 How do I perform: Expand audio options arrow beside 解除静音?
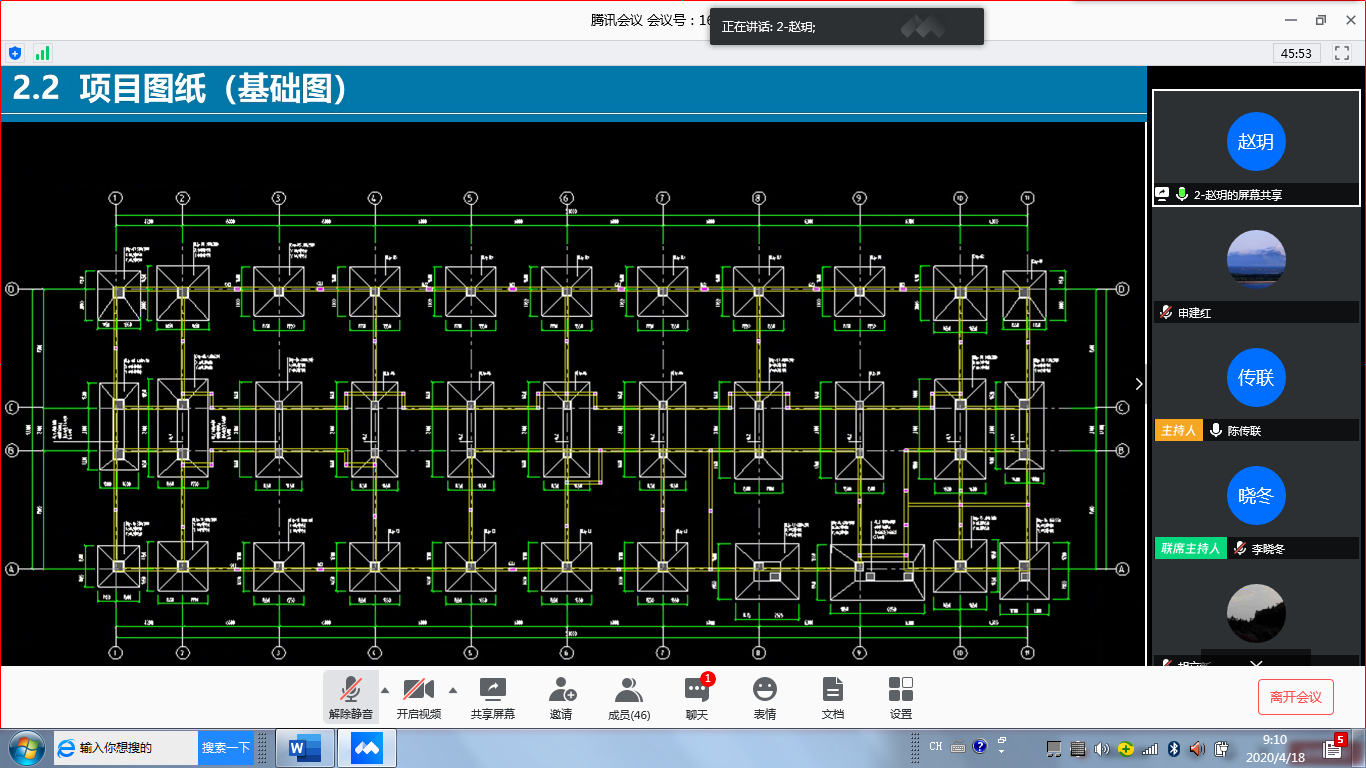[385, 690]
